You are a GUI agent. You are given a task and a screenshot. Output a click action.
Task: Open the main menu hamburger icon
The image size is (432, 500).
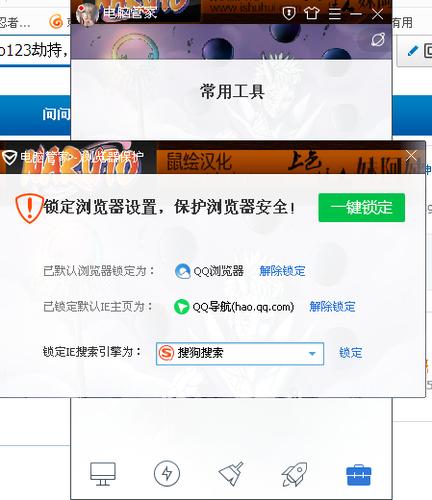[x=335, y=14]
